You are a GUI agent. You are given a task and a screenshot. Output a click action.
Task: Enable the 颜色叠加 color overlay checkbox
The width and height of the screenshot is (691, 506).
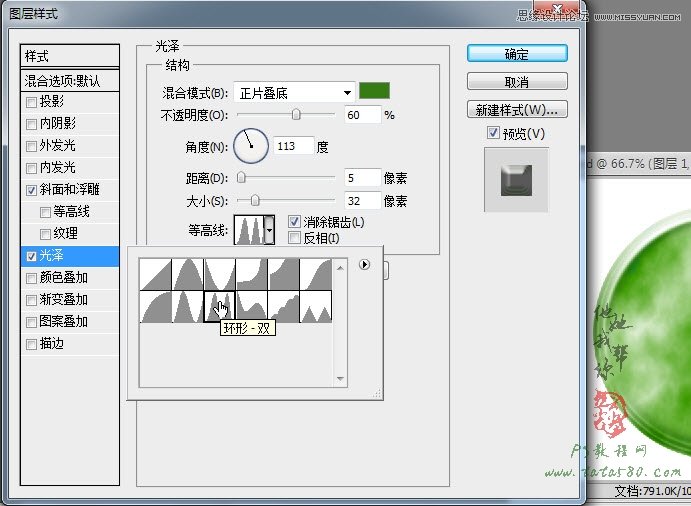tap(31, 278)
